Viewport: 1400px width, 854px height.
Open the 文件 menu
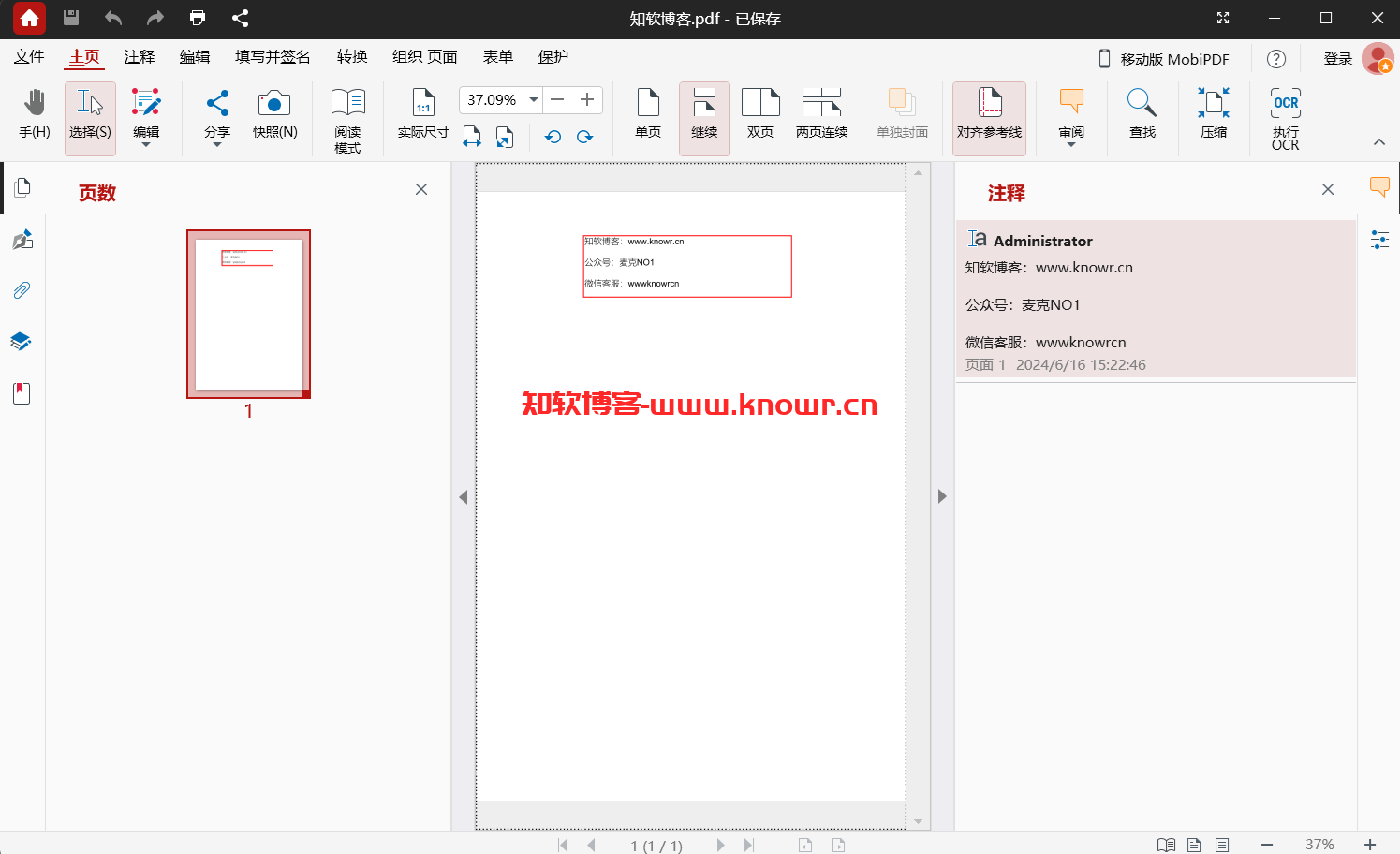(x=29, y=57)
